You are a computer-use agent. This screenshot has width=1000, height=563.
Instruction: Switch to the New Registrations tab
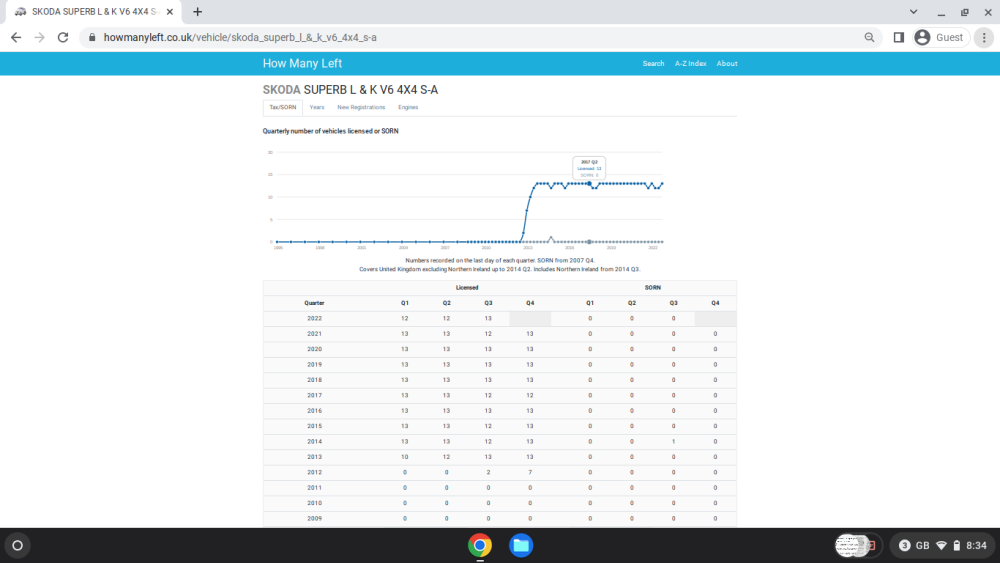[x=361, y=108]
